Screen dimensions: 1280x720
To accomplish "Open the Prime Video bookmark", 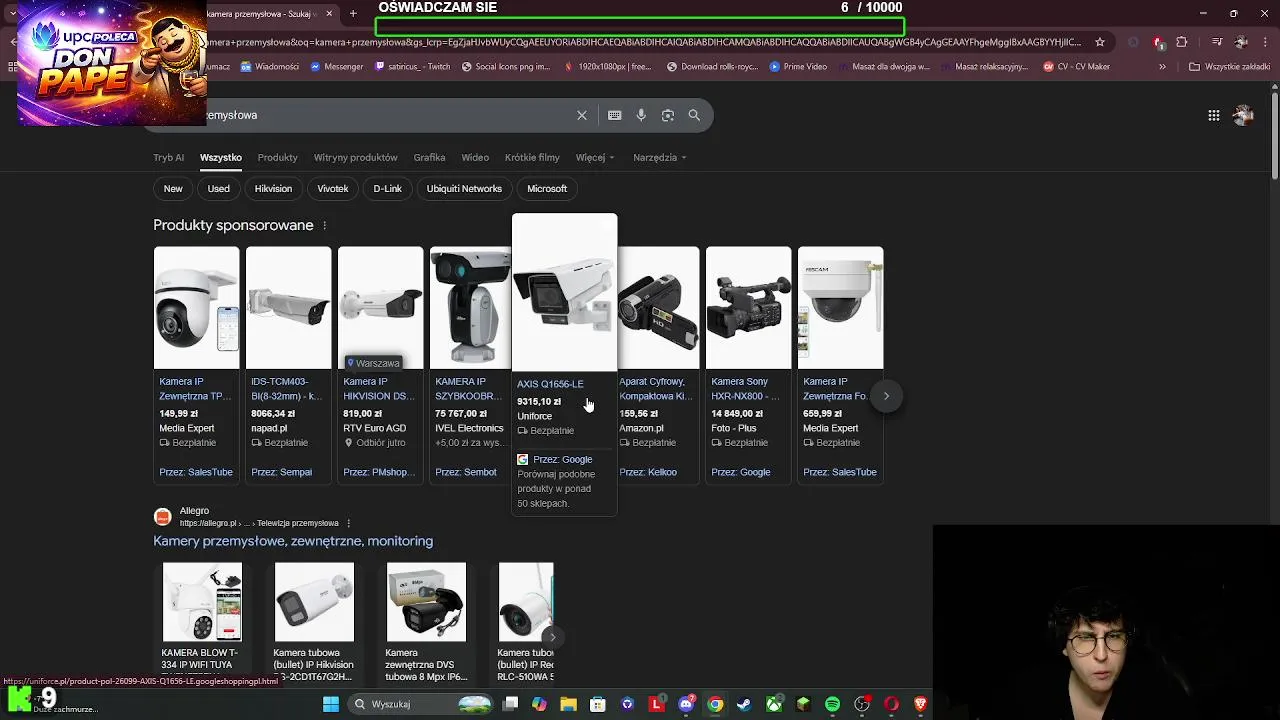I will click(798, 67).
